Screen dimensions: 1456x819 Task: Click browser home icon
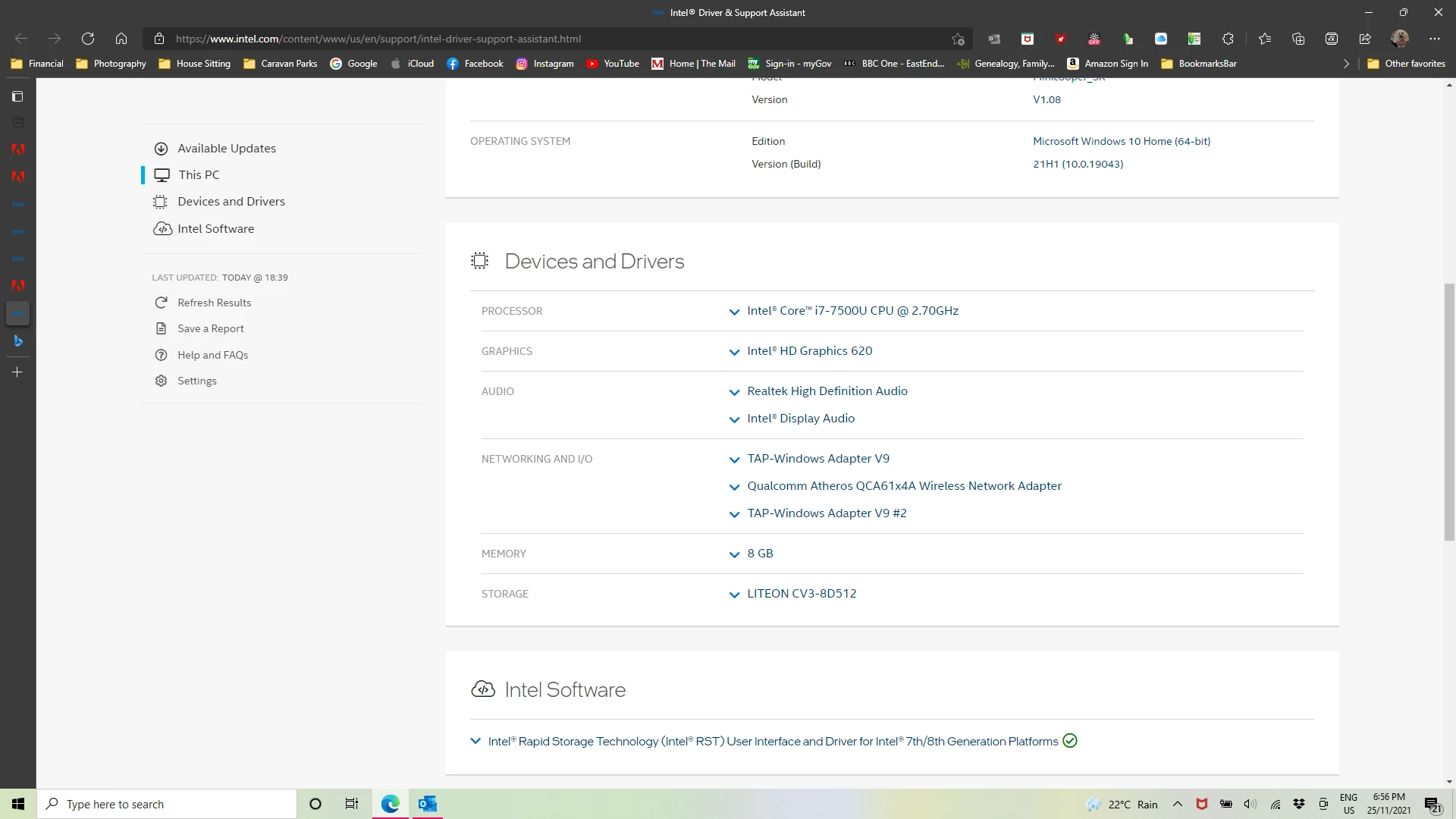(x=121, y=39)
